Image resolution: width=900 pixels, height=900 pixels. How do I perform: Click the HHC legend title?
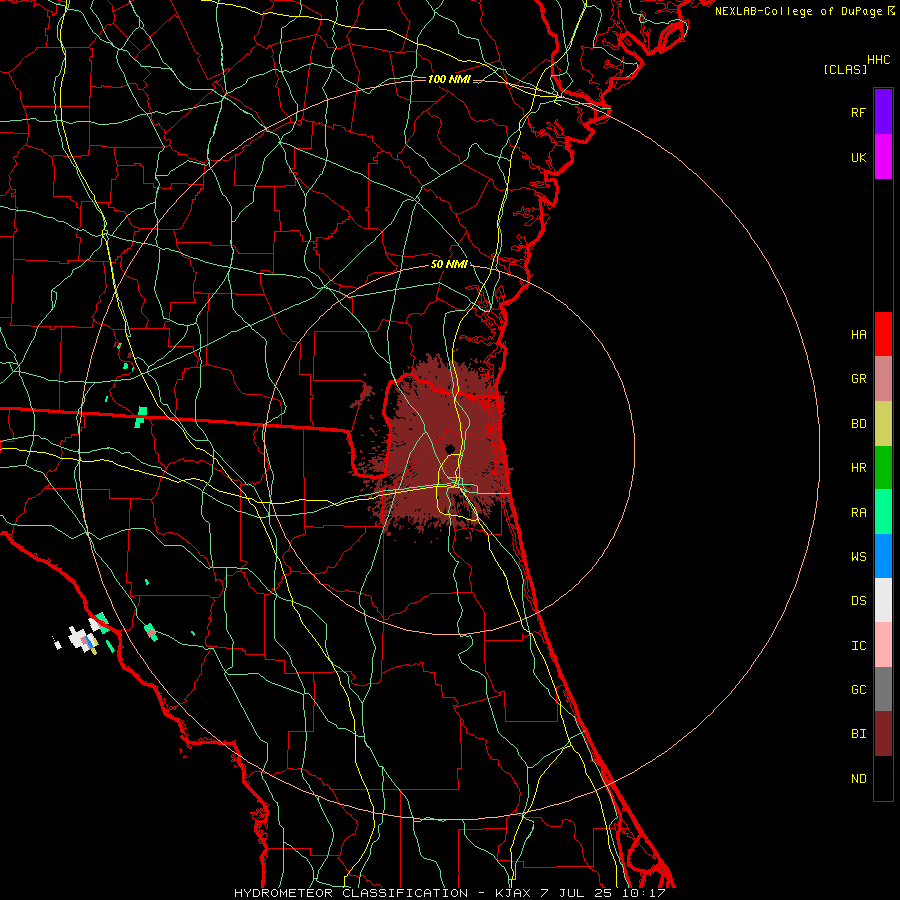click(x=878, y=60)
